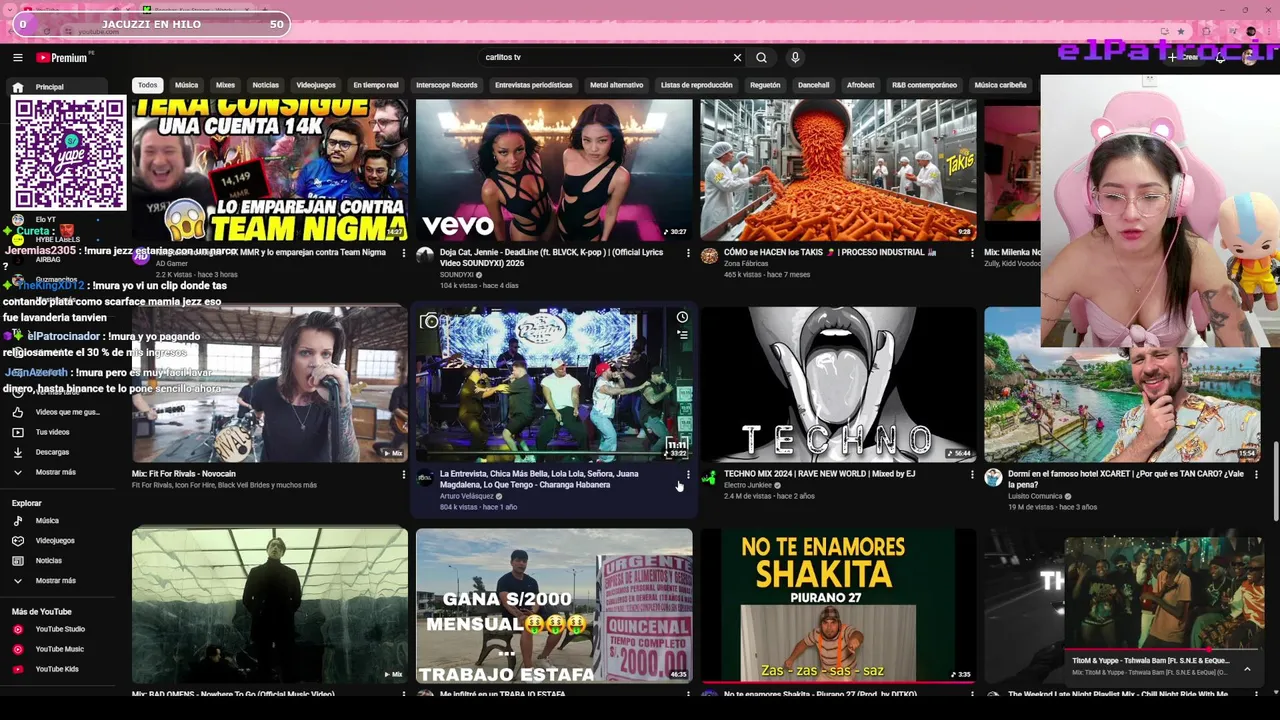Select the En tiempo real chip
Viewport: 1280px width, 720px height.
tap(375, 85)
